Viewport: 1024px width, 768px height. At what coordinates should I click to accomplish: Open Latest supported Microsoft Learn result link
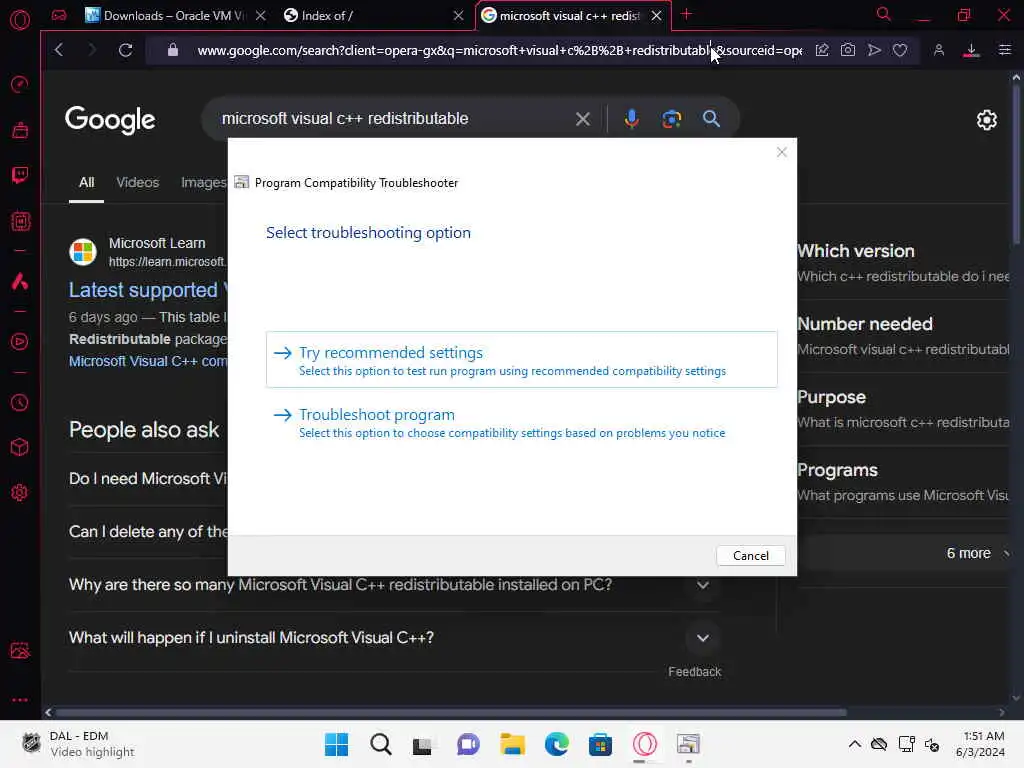tap(148, 290)
